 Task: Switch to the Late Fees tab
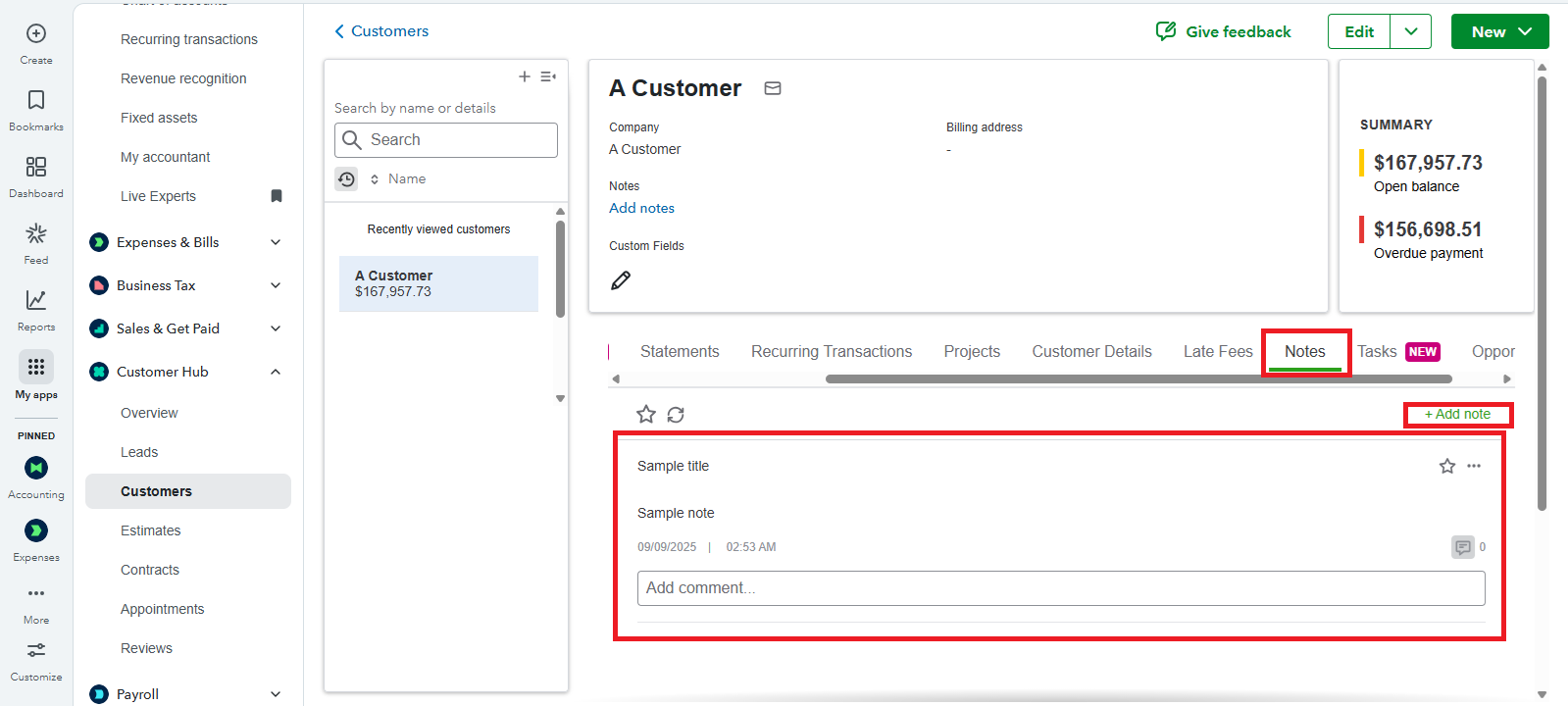(1218, 352)
